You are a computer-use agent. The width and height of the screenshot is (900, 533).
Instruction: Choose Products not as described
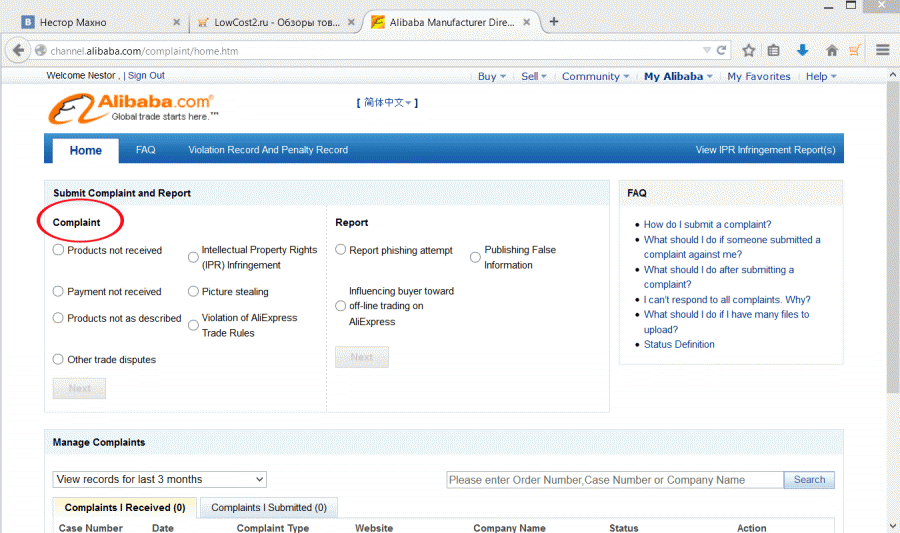tap(58, 317)
